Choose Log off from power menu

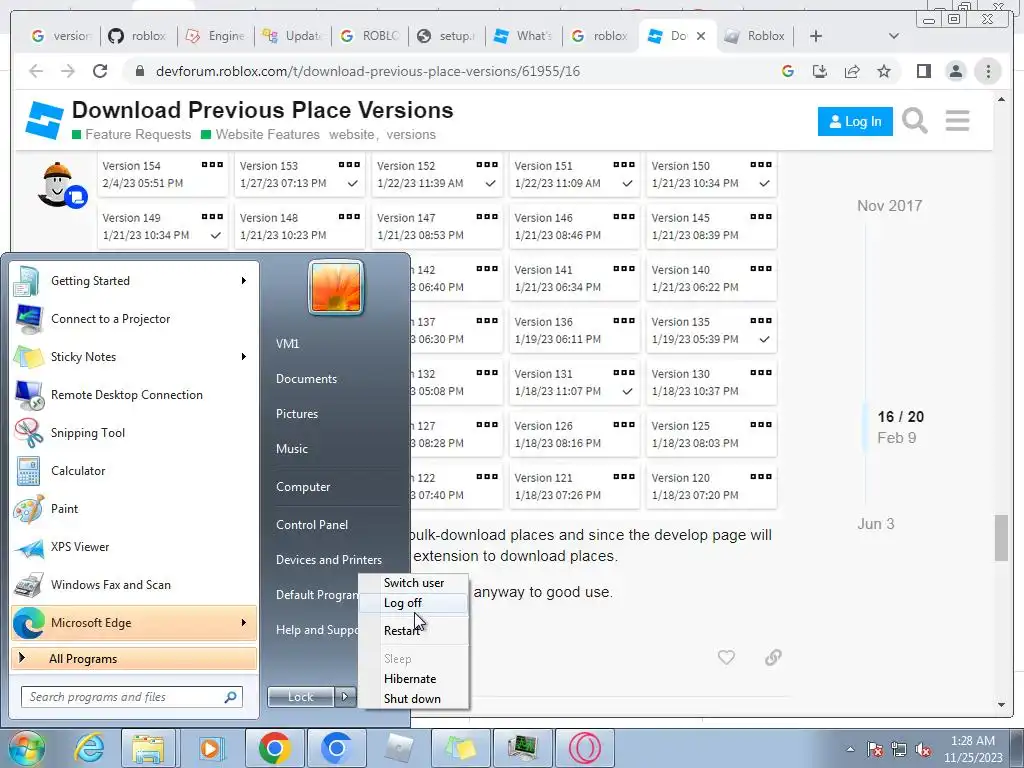click(x=413, y=603)
